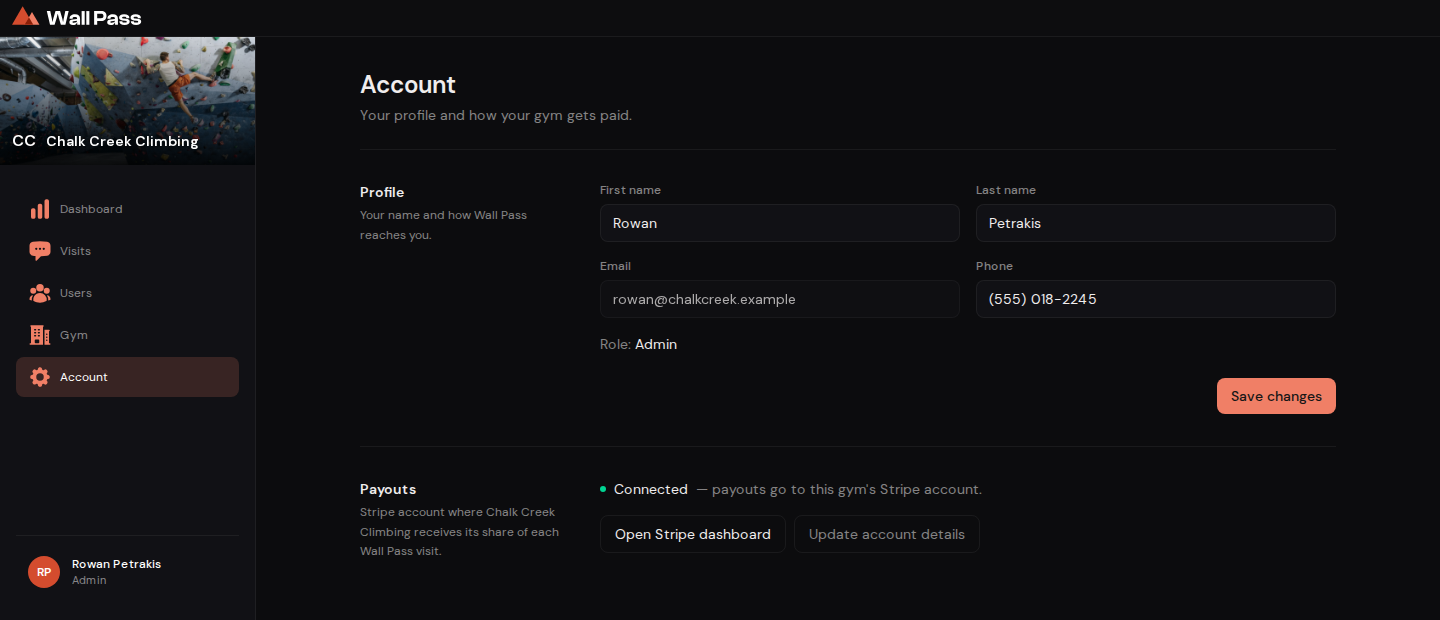Click Update account details button

pos(887,534)
